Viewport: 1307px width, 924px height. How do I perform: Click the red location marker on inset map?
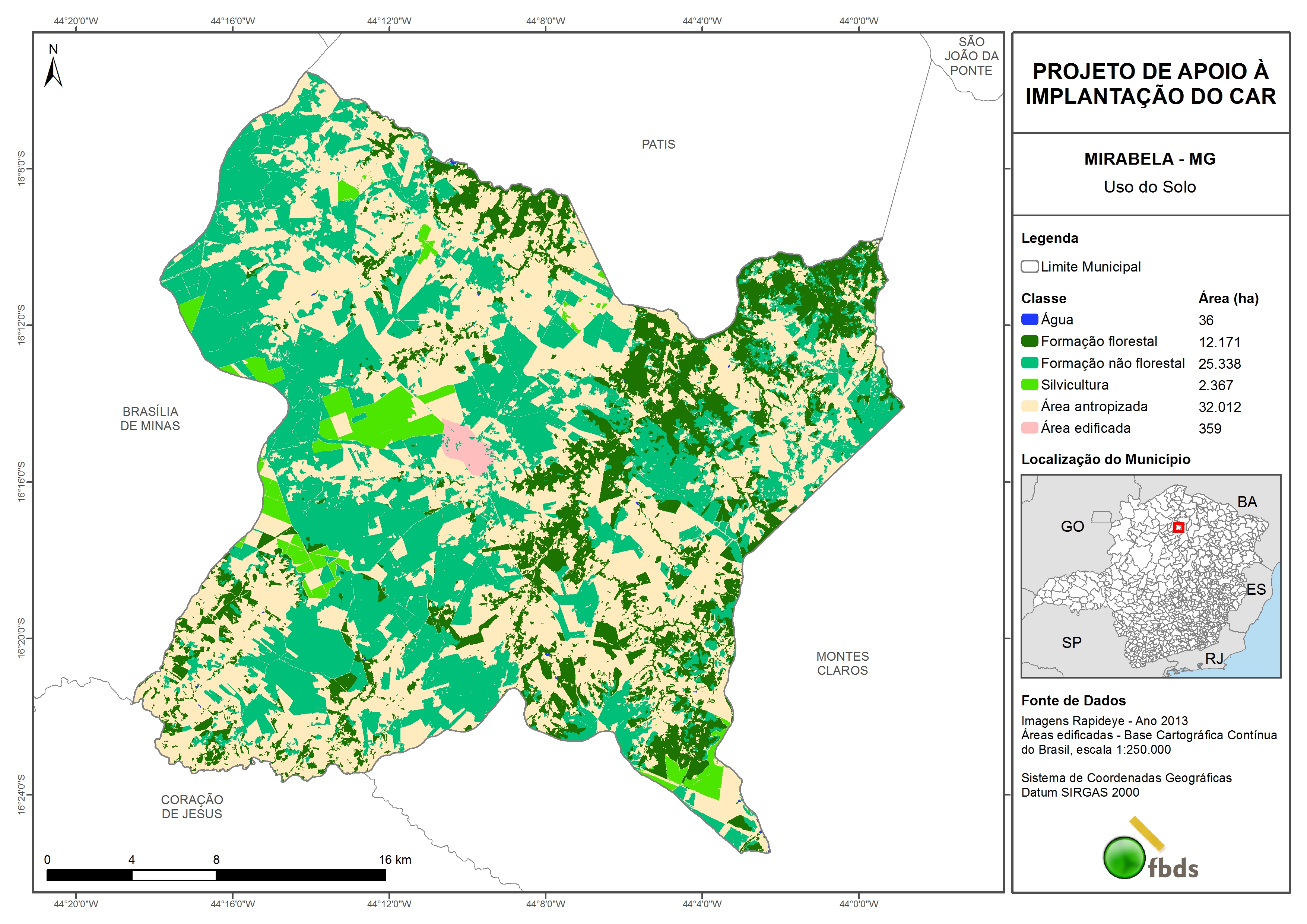[1178, 528]
